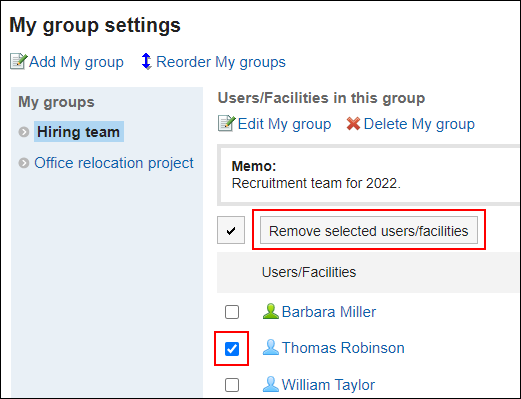Open Barbara Miller's profile link
521x399 pixels.
[x=329, y=312]
